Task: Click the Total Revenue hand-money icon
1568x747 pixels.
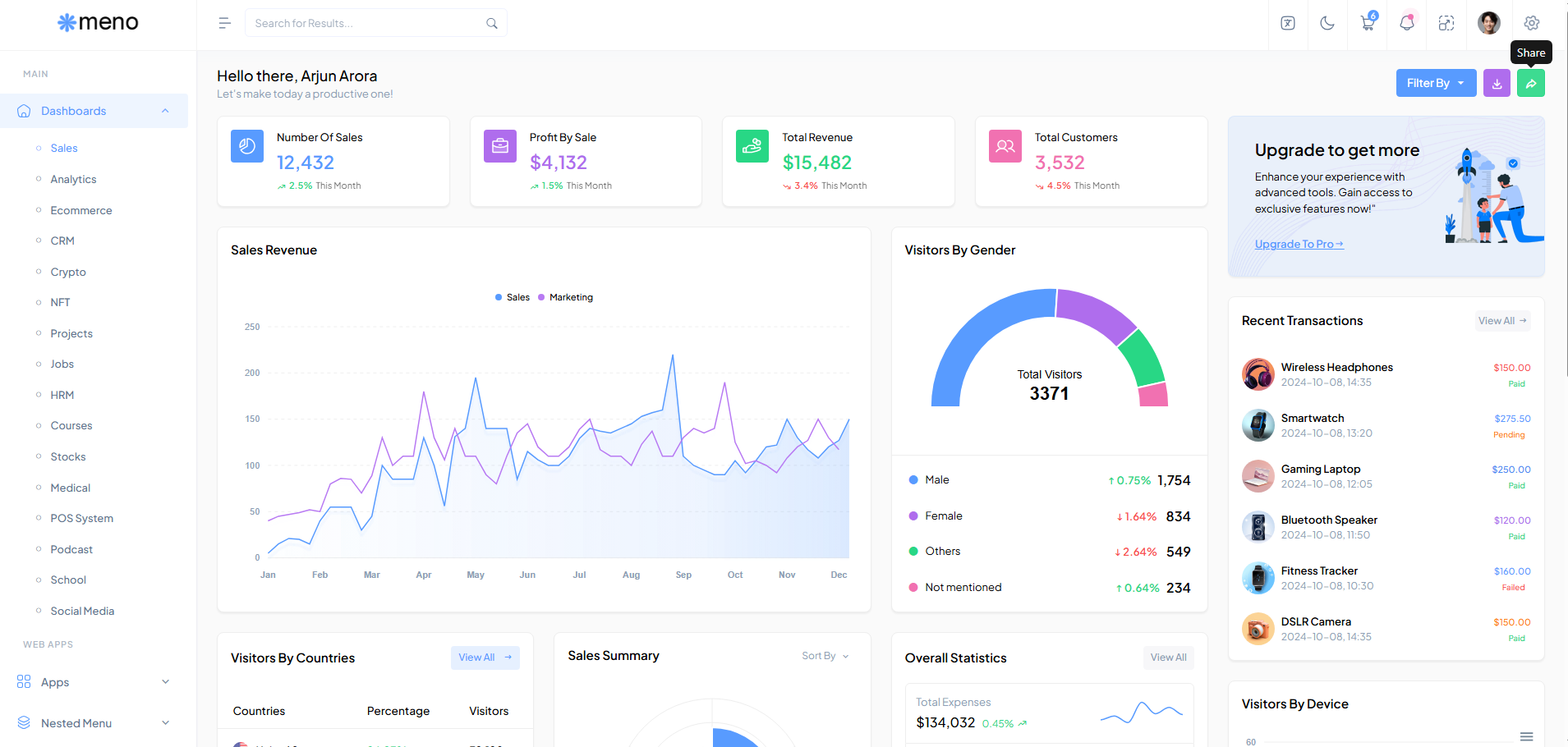Action: 752,146
